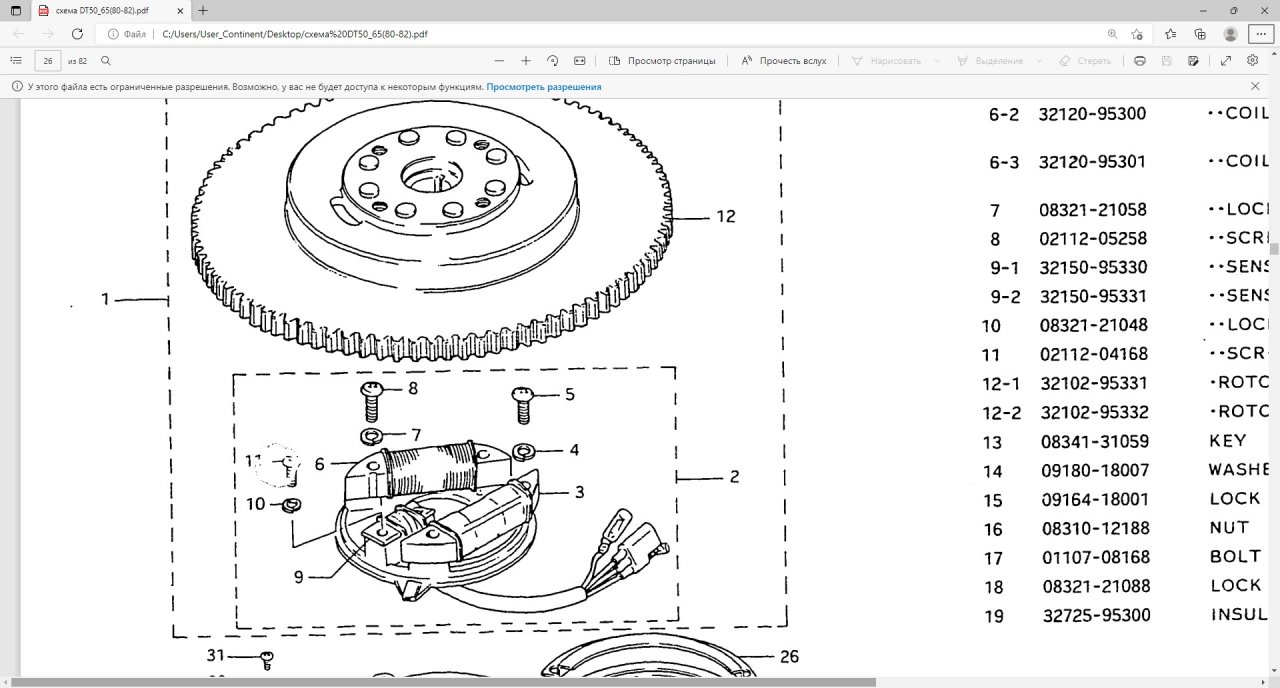The image size is (1280, 688).
Task: Start Прочесть вслух read aloud
Action: click(784, 61)
